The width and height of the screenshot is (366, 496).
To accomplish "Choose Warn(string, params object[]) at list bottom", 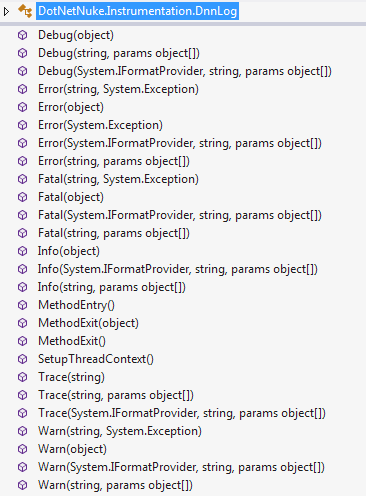I will click(115, 485).
